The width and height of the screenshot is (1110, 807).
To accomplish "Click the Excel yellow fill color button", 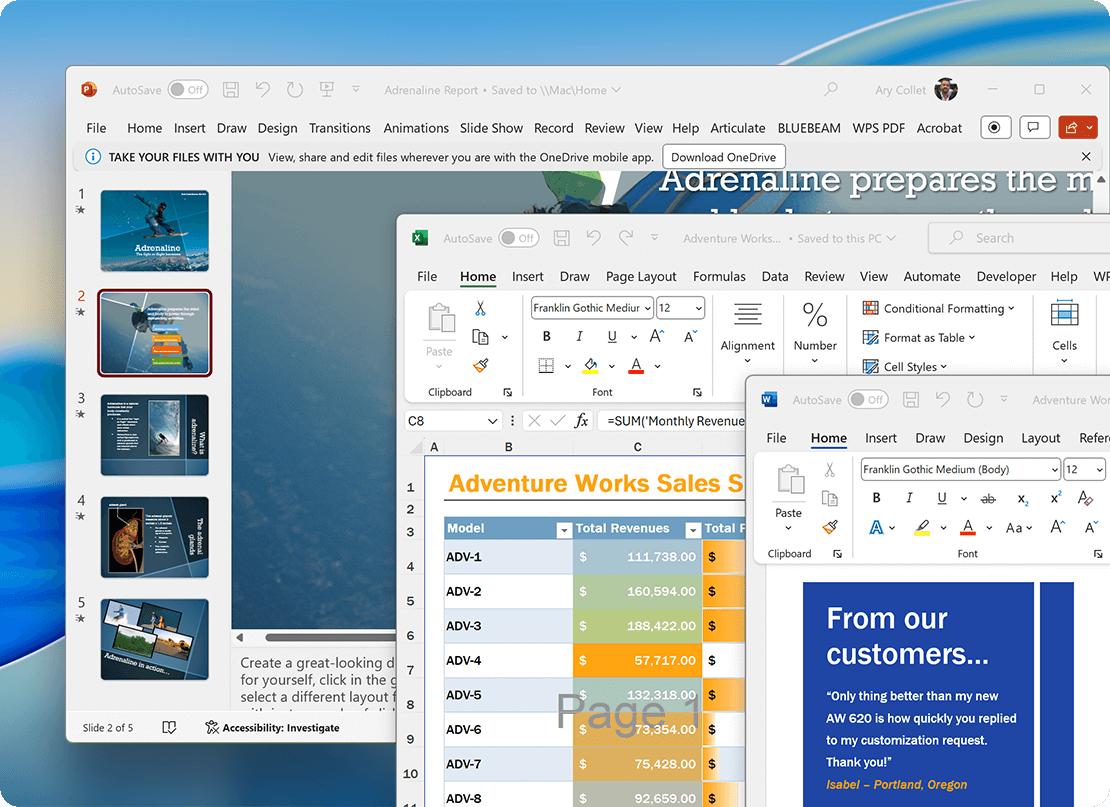I will 590,366.
